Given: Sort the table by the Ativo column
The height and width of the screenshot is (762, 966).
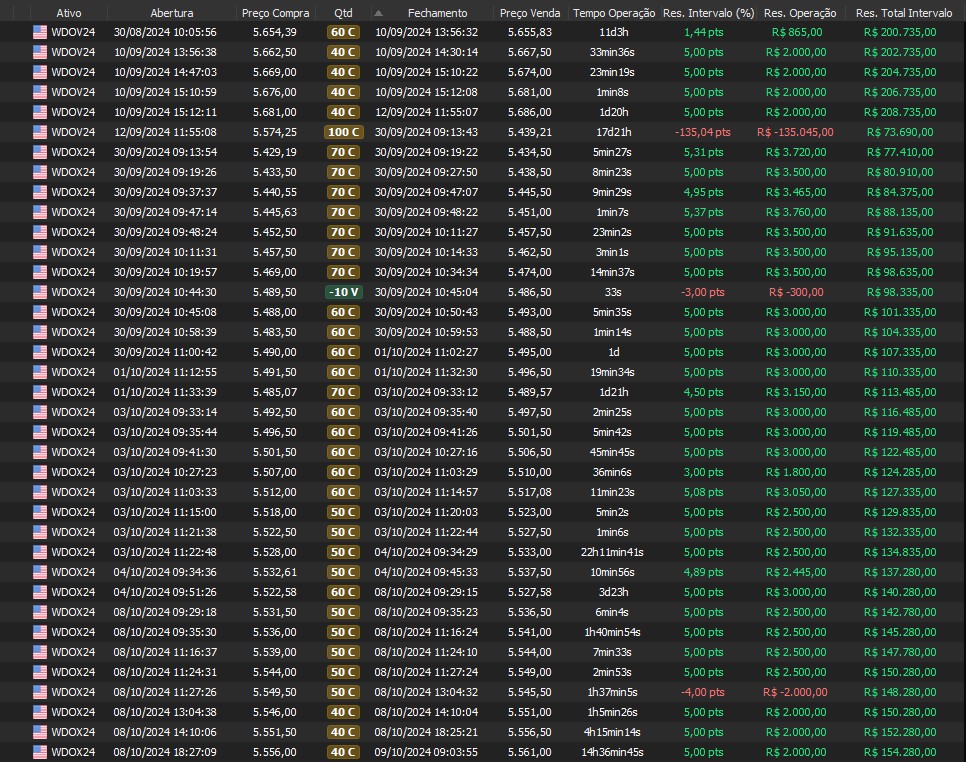Looking at the screenshot, I should pyautogui.click(x=69, y=13).
